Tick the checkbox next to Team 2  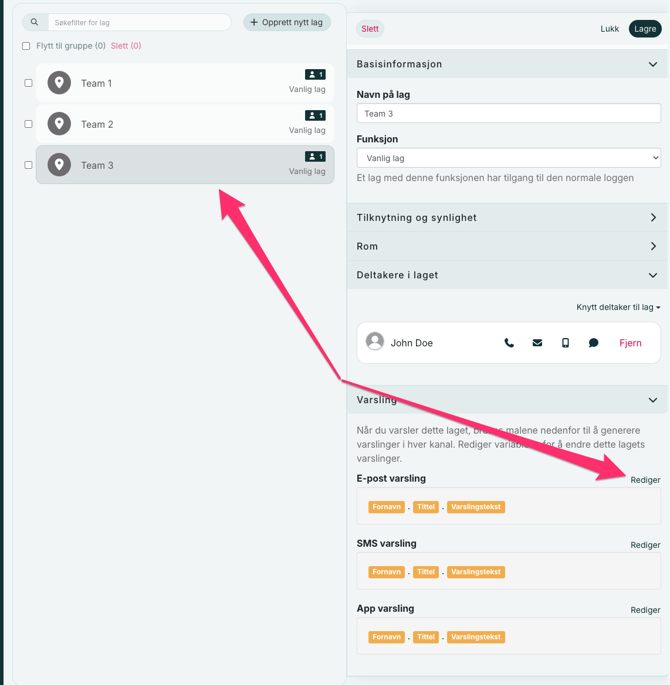[x=28, y=124]
